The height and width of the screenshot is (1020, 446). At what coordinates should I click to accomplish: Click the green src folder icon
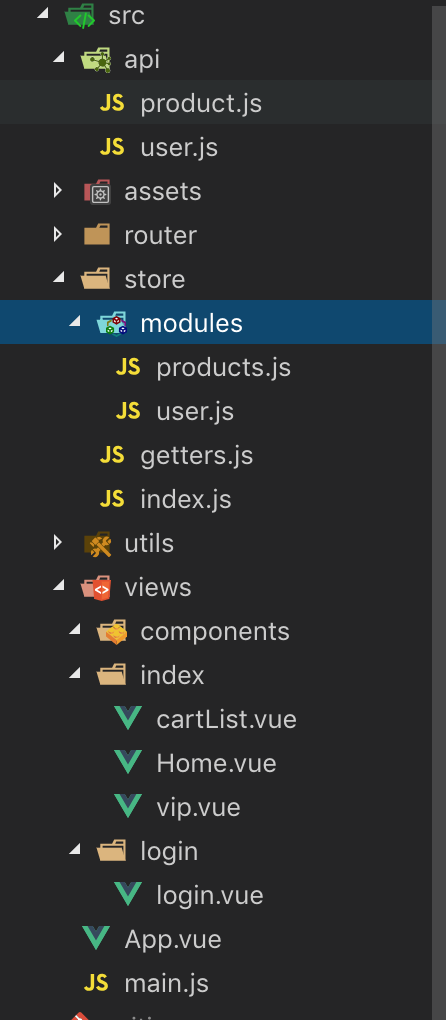(81, 15)
